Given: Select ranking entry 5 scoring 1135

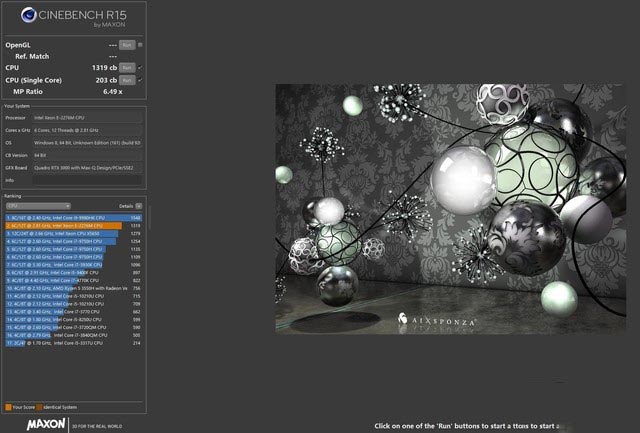Looking at the screenshot, I should click(x=73, y=249).
